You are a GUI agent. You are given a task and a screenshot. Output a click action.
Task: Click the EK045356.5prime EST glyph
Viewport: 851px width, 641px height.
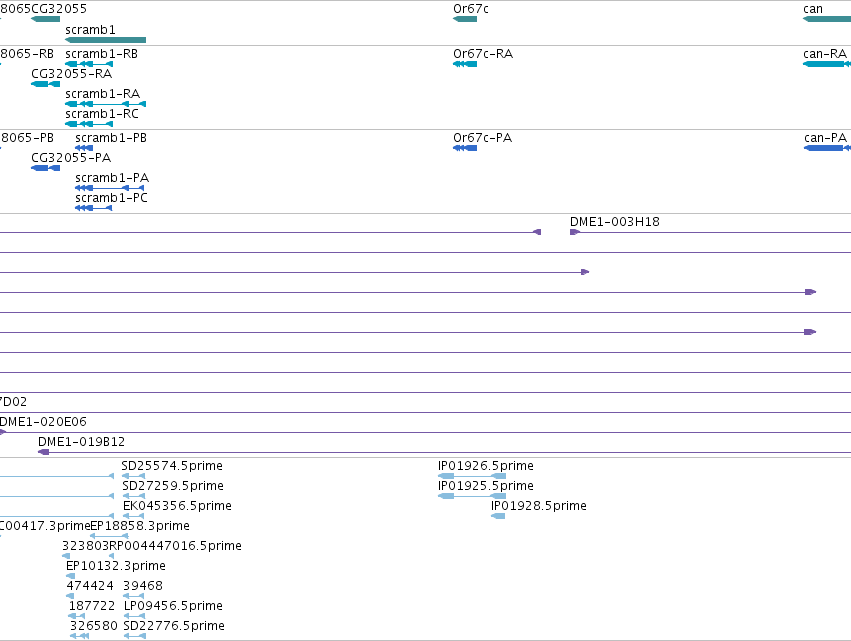[x=134, y=516]
